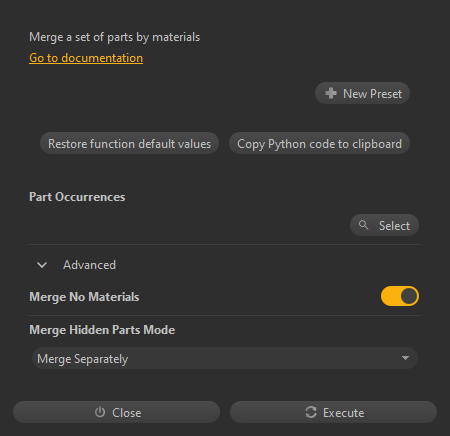Image resolution: width=450 pixels, height=436 pixels.
Task: Click the Part Occurrences heading
Action: pos(77,197)
